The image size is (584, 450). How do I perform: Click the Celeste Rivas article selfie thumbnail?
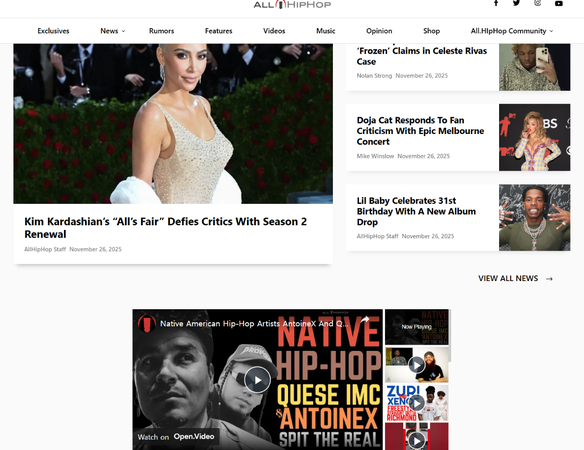(534, 67)
